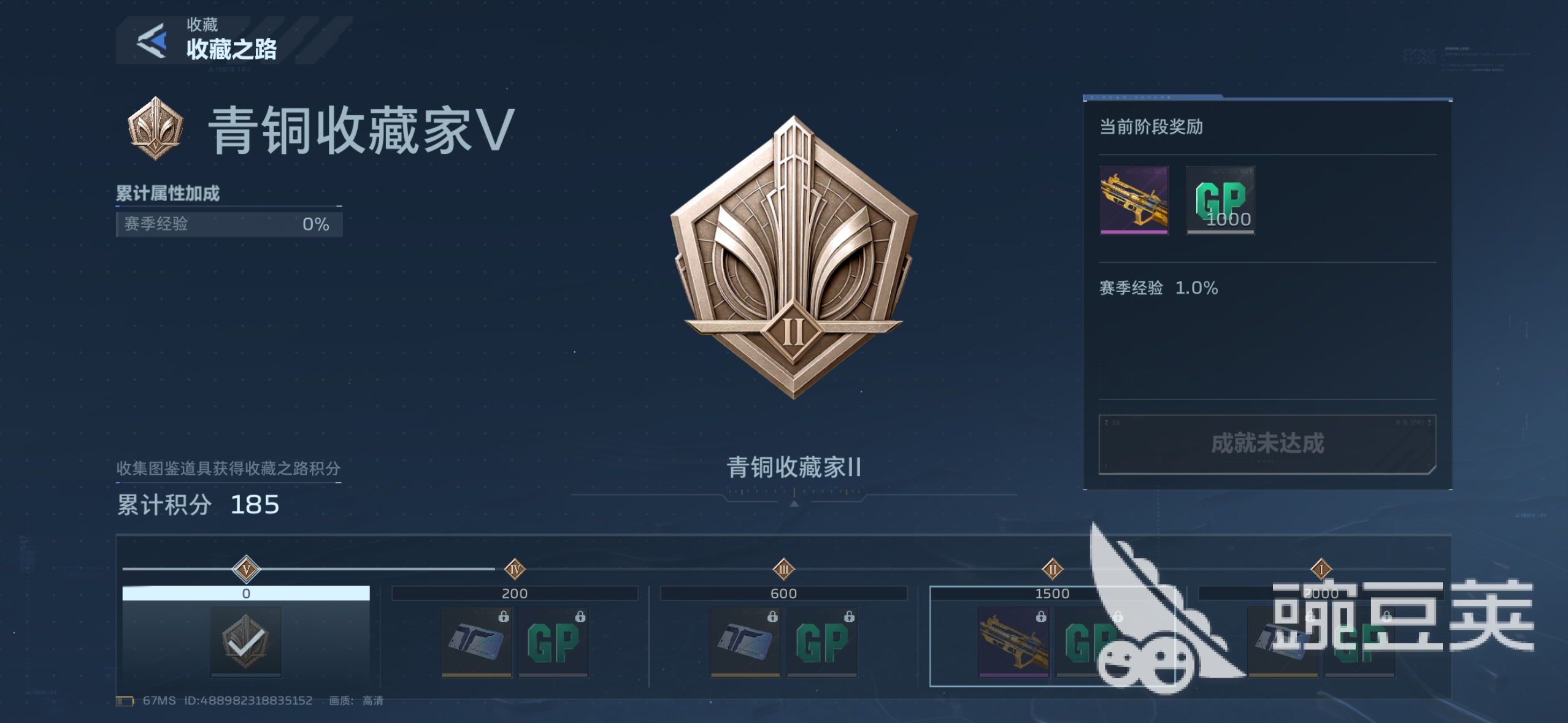Open the 收藏之路 header title
This screenshot has height=723, width=1568.
tap(231, 50)
